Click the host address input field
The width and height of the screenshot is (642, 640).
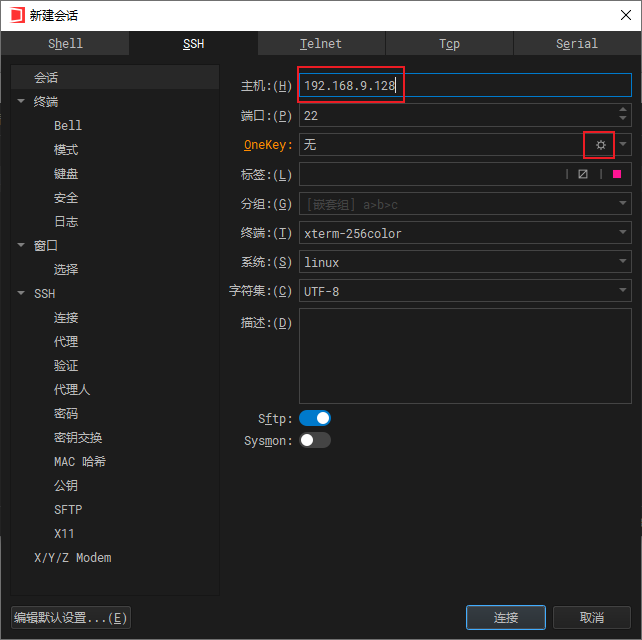[x=465, y=86]
